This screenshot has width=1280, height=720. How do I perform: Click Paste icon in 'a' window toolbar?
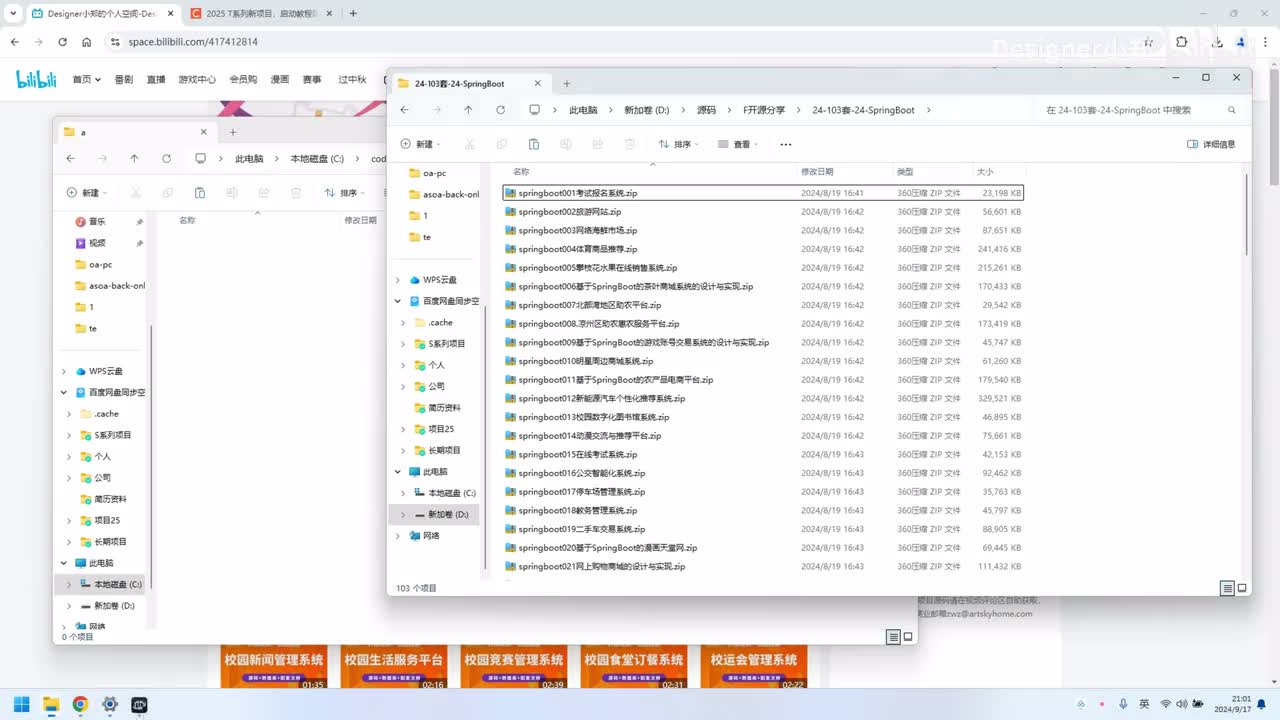coord(200,193)
